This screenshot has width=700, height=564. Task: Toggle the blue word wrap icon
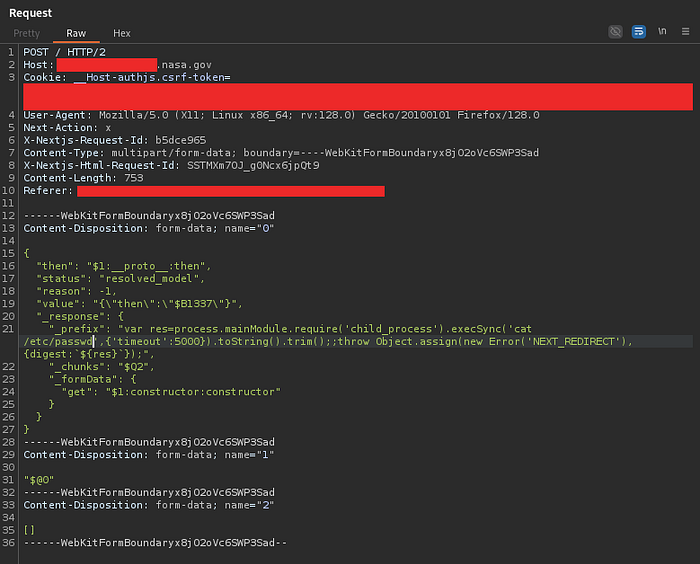click(638, 32)
